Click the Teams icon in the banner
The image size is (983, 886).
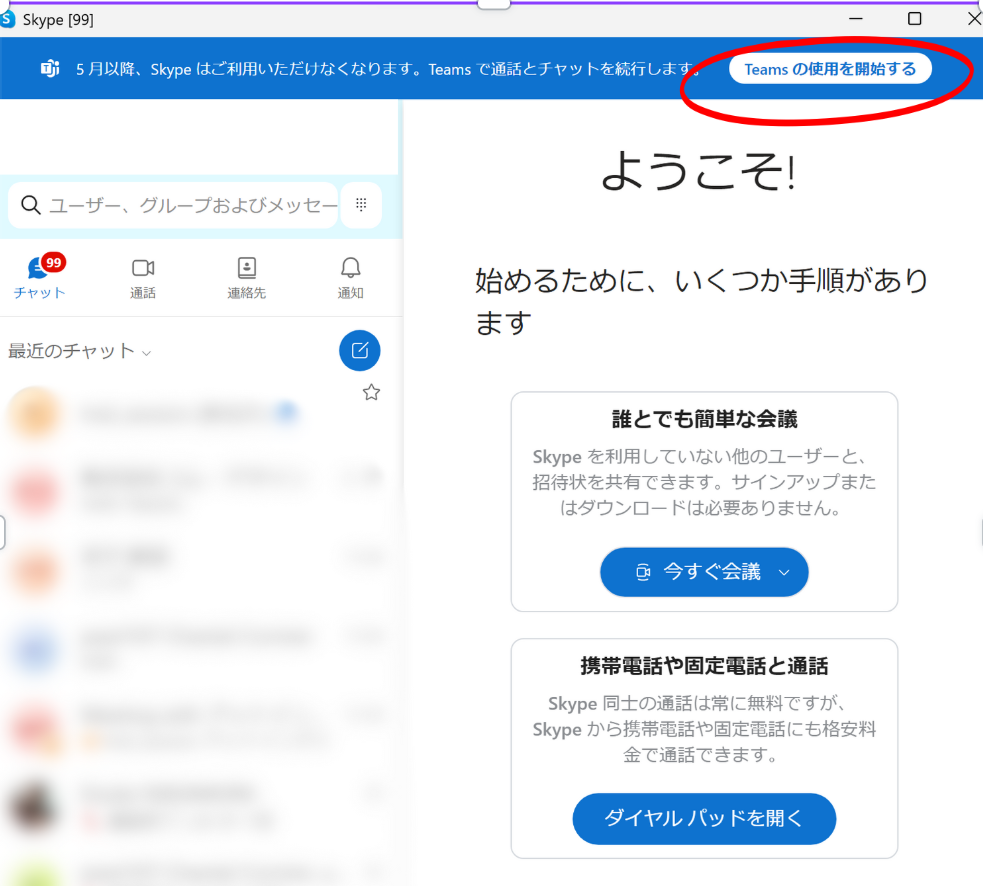click(50, 68)
